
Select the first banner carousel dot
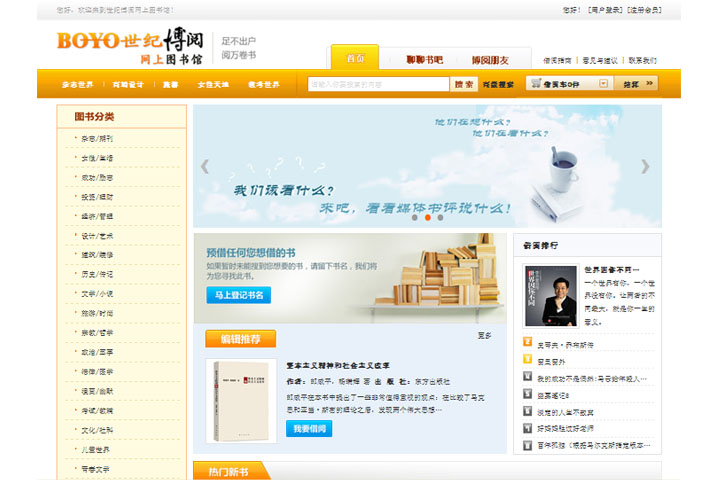[415, 217]
